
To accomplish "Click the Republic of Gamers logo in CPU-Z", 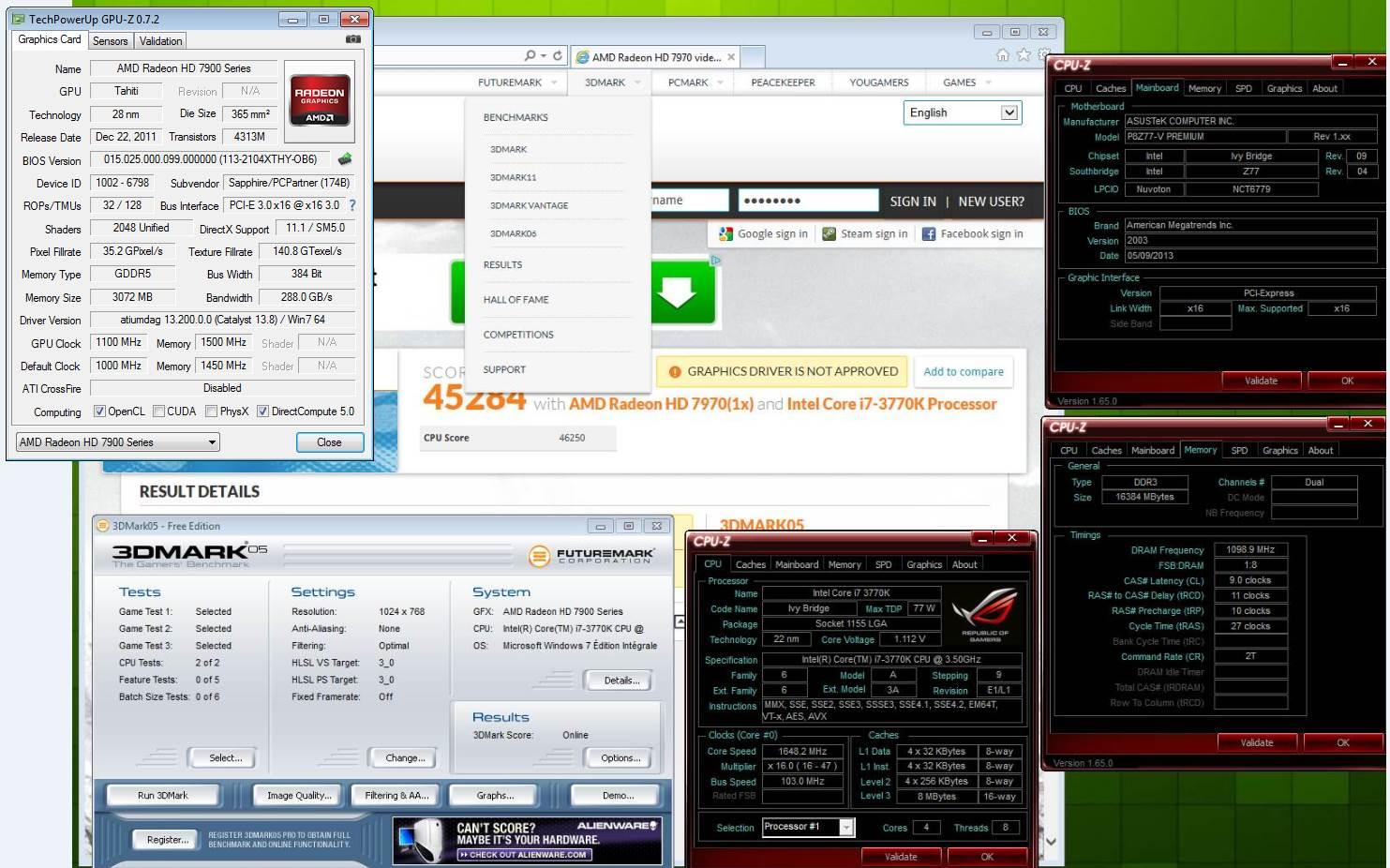I will click(x=985, y=616).
